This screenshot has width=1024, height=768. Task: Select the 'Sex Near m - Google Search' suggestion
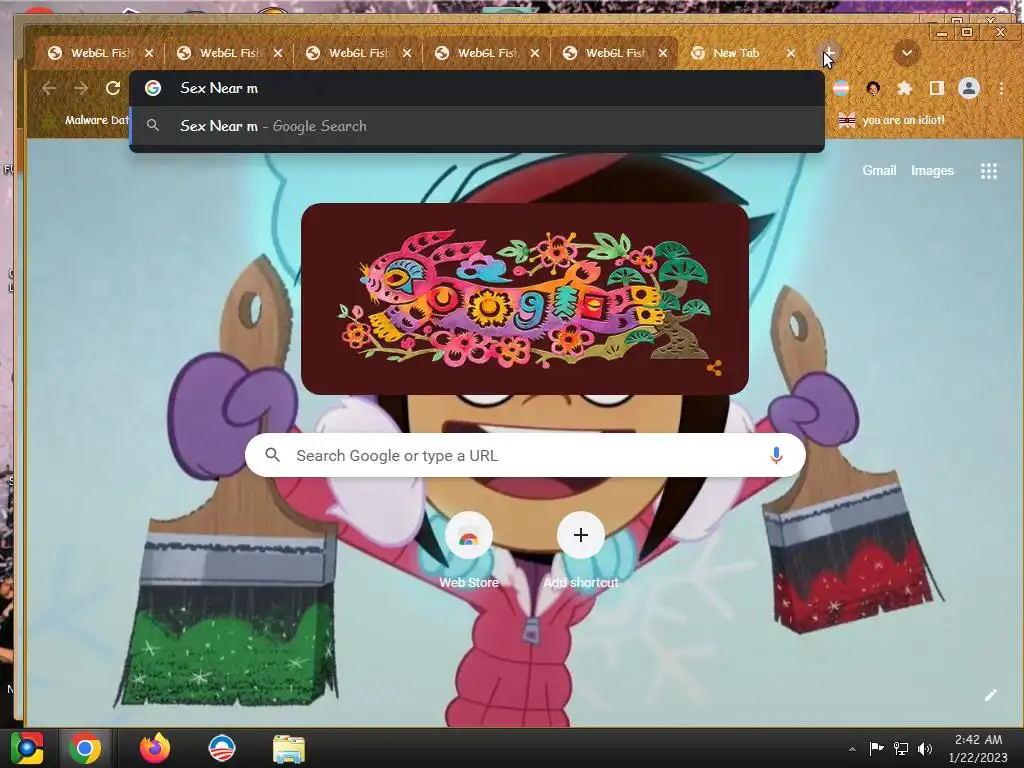coord(477,126)
